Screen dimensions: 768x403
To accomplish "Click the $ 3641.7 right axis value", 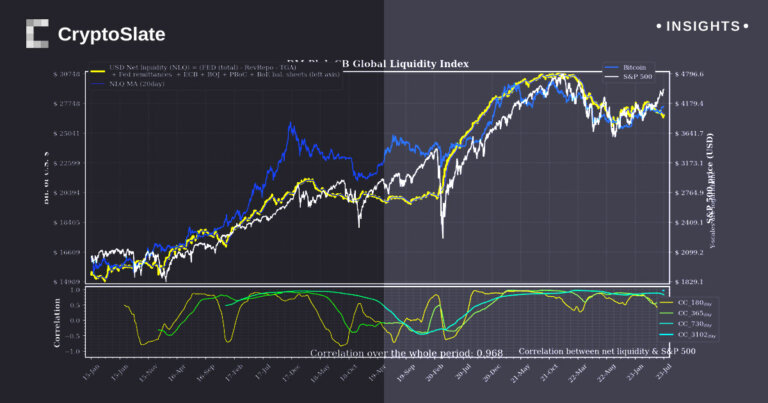I will point(689,133).
